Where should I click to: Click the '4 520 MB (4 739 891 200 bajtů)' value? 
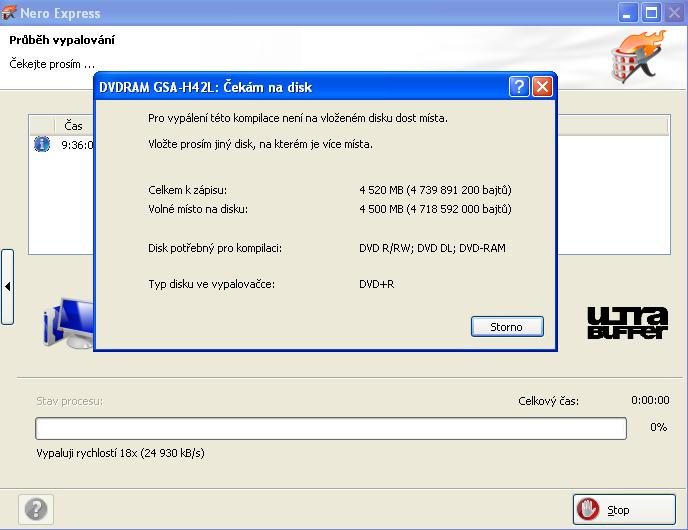pos(435,190)
